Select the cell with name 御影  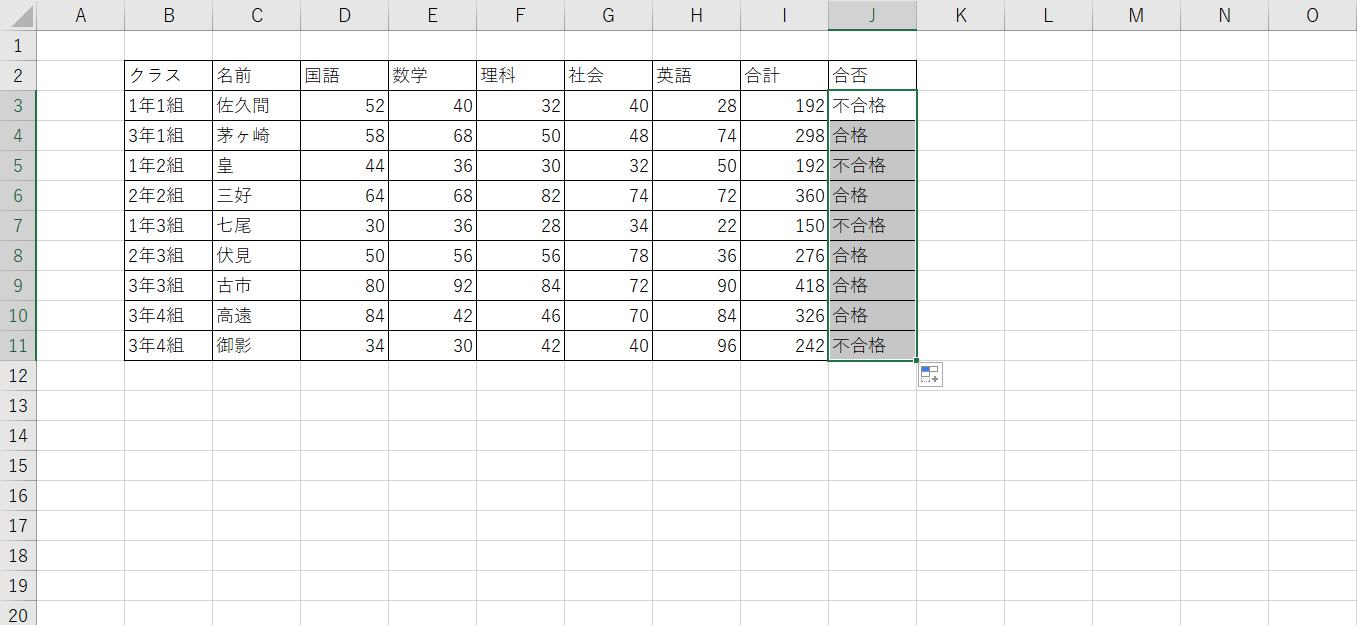tap(256, 345)
